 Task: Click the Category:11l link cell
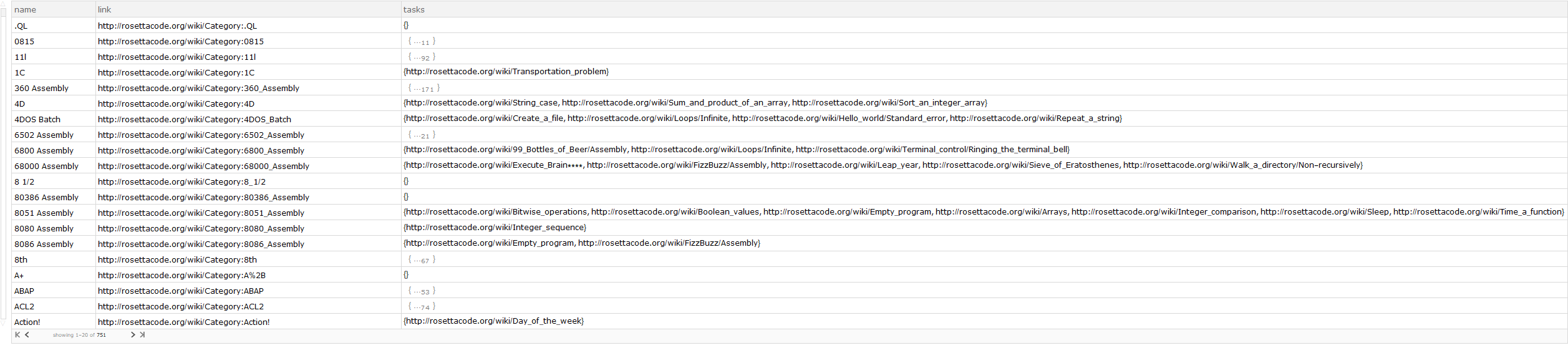(248, 57)
